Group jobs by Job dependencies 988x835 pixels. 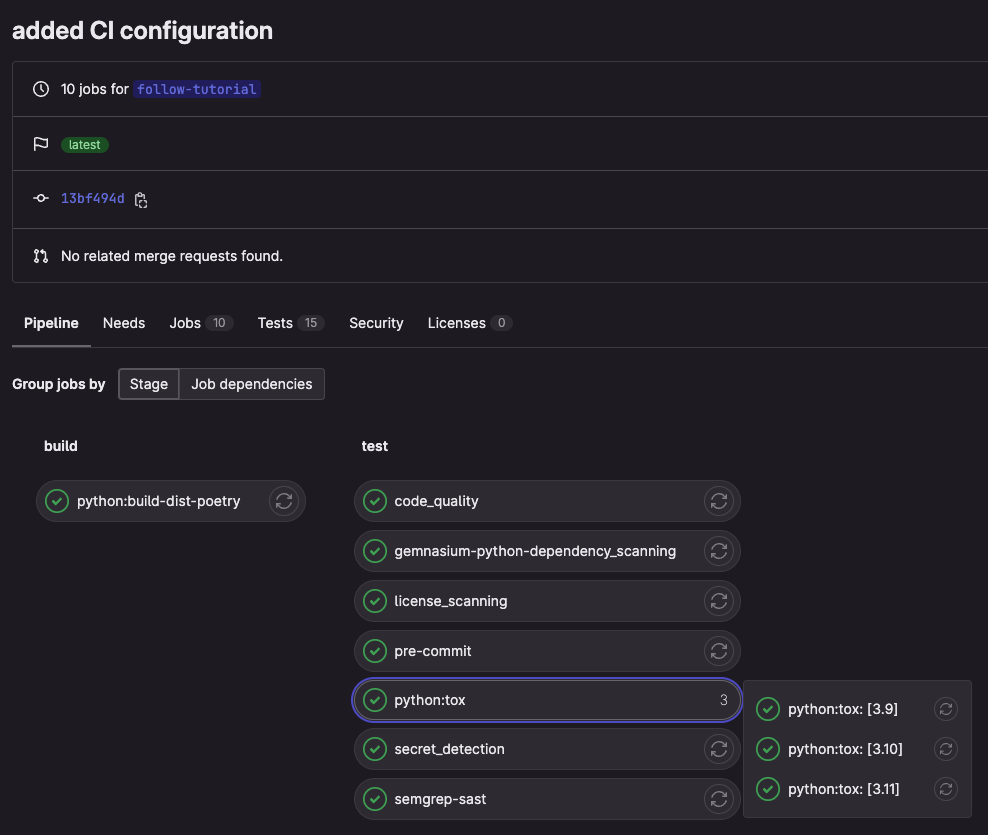tap(252, 384)
